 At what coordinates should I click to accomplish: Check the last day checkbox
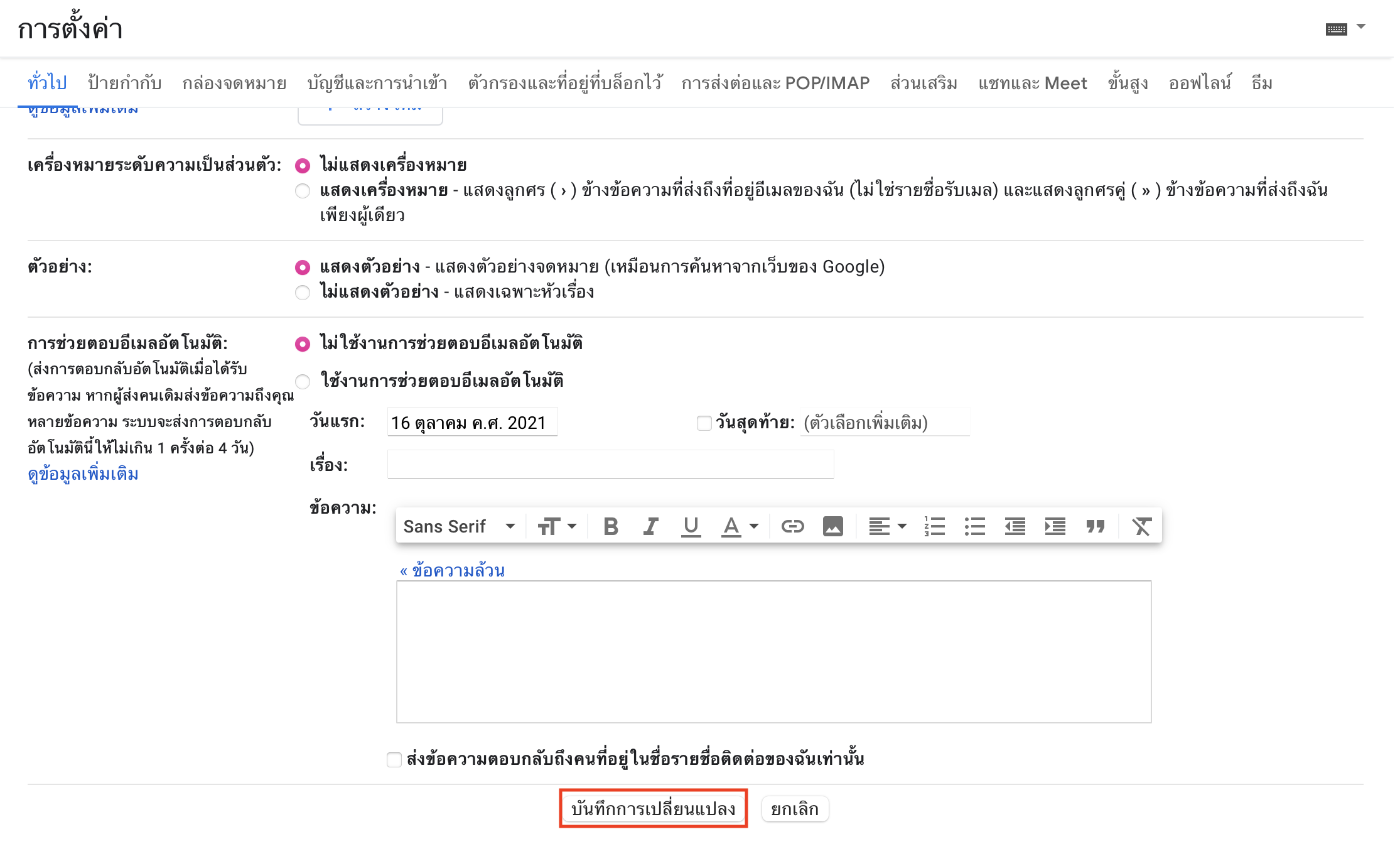tap(704, 423)
